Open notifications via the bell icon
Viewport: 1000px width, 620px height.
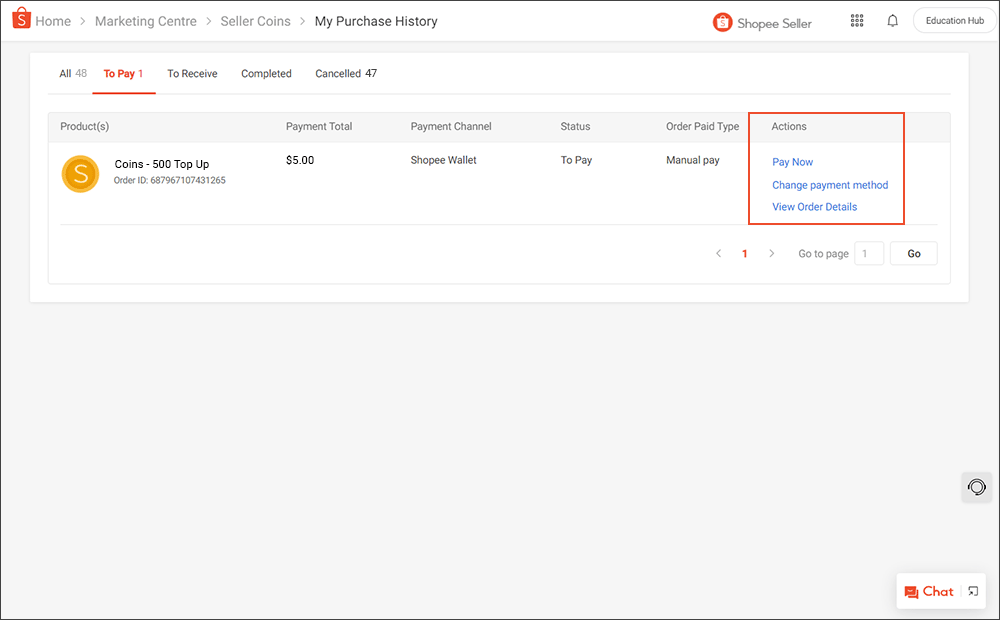[x=892, y=20]
